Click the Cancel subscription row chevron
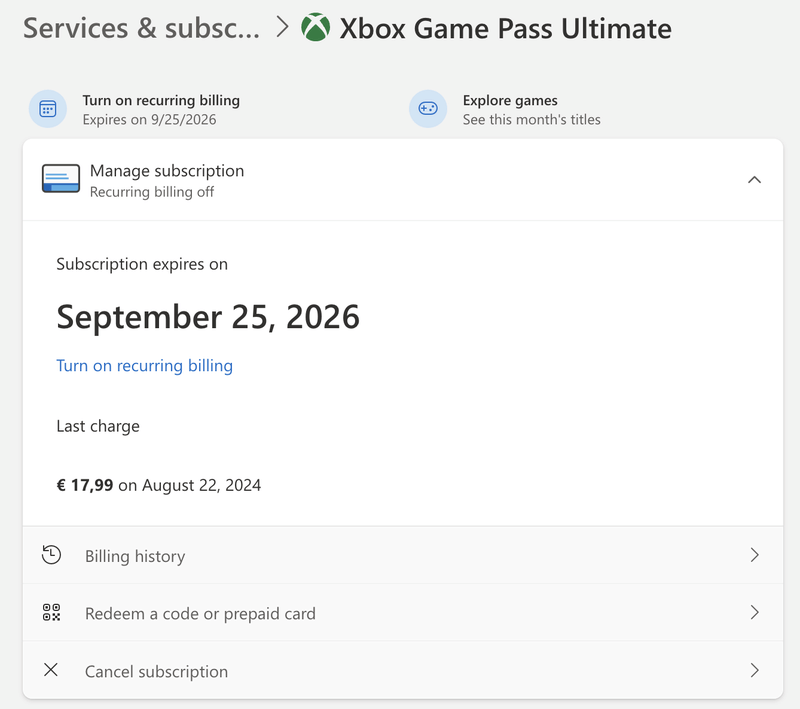 754,670
